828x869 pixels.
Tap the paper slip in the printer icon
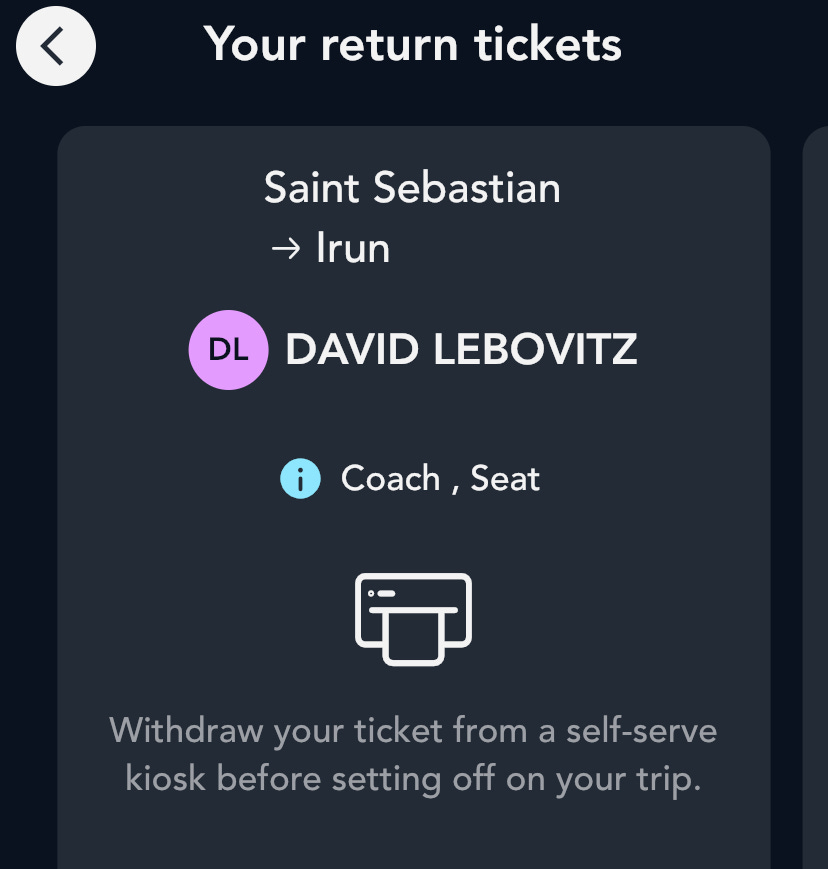(x=413, y=637)
